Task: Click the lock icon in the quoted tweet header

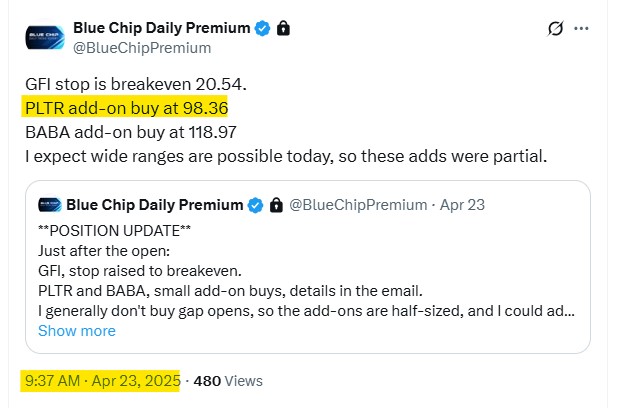Action: pyautogui.click(x=276, y=205)
